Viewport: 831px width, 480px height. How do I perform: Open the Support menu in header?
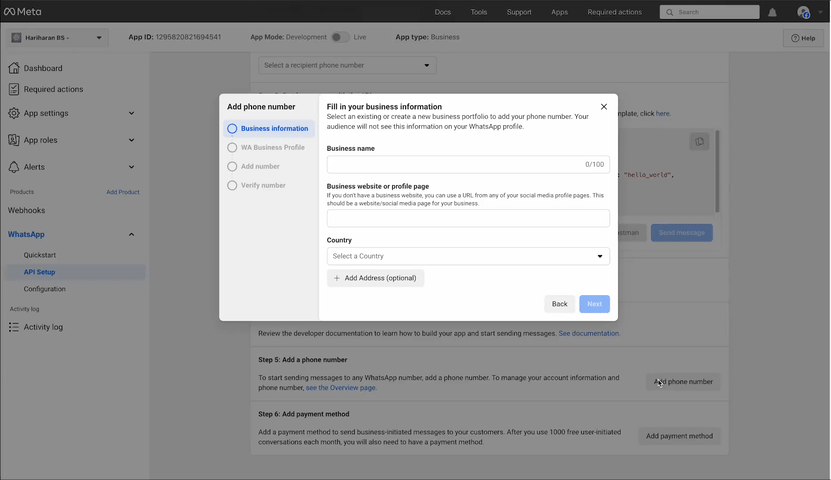click(x=519, y=12)
